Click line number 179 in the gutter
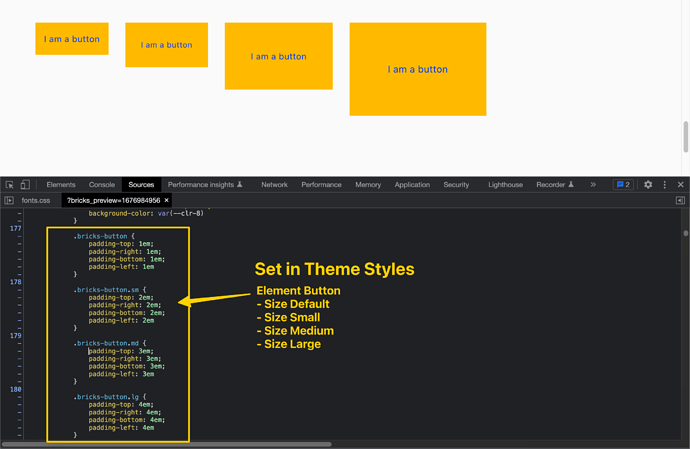Screen dimensions: 690x449 click(x=15, y=335)
